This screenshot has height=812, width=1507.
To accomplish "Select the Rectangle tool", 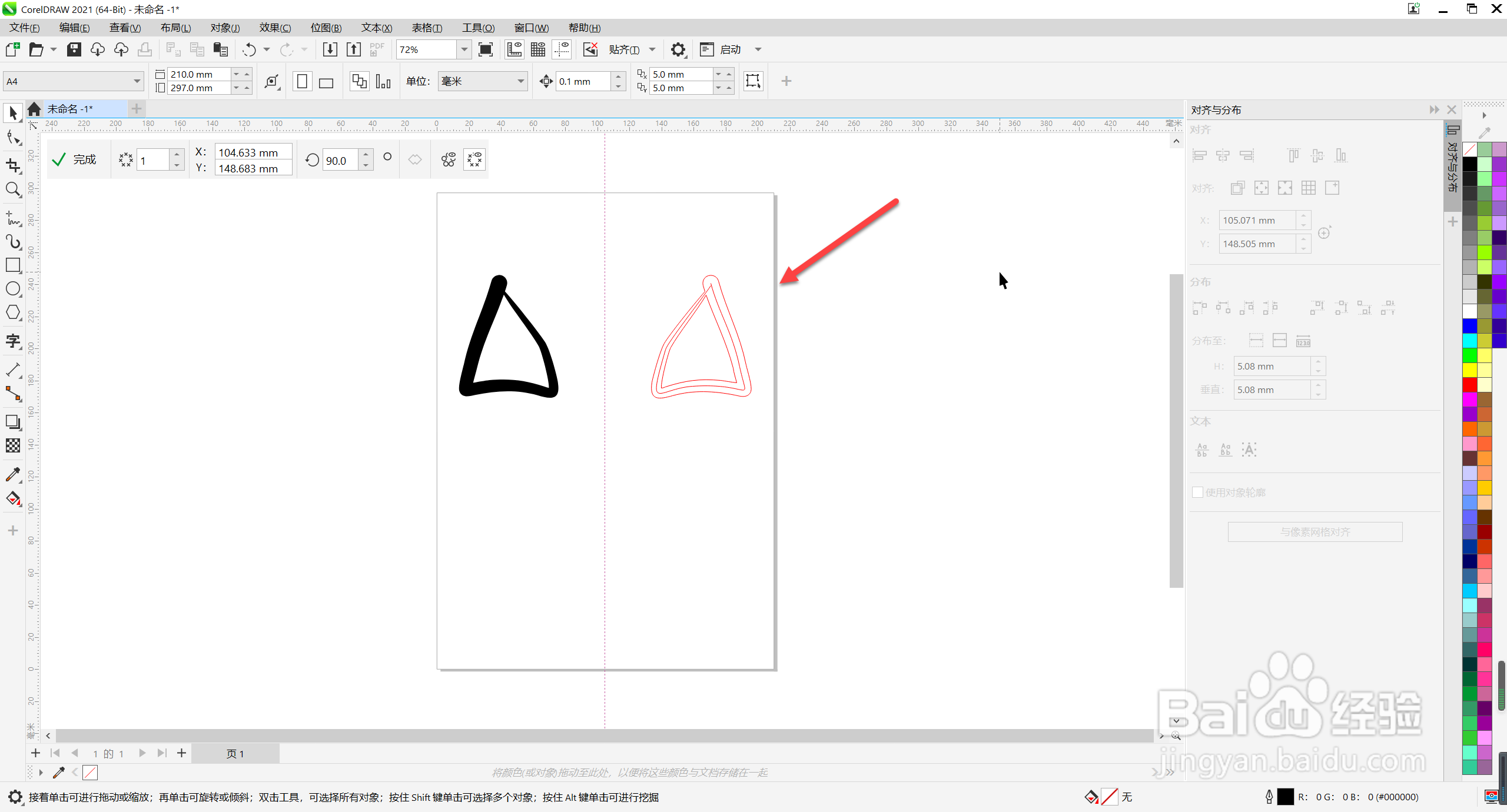I will coord(13,265).
